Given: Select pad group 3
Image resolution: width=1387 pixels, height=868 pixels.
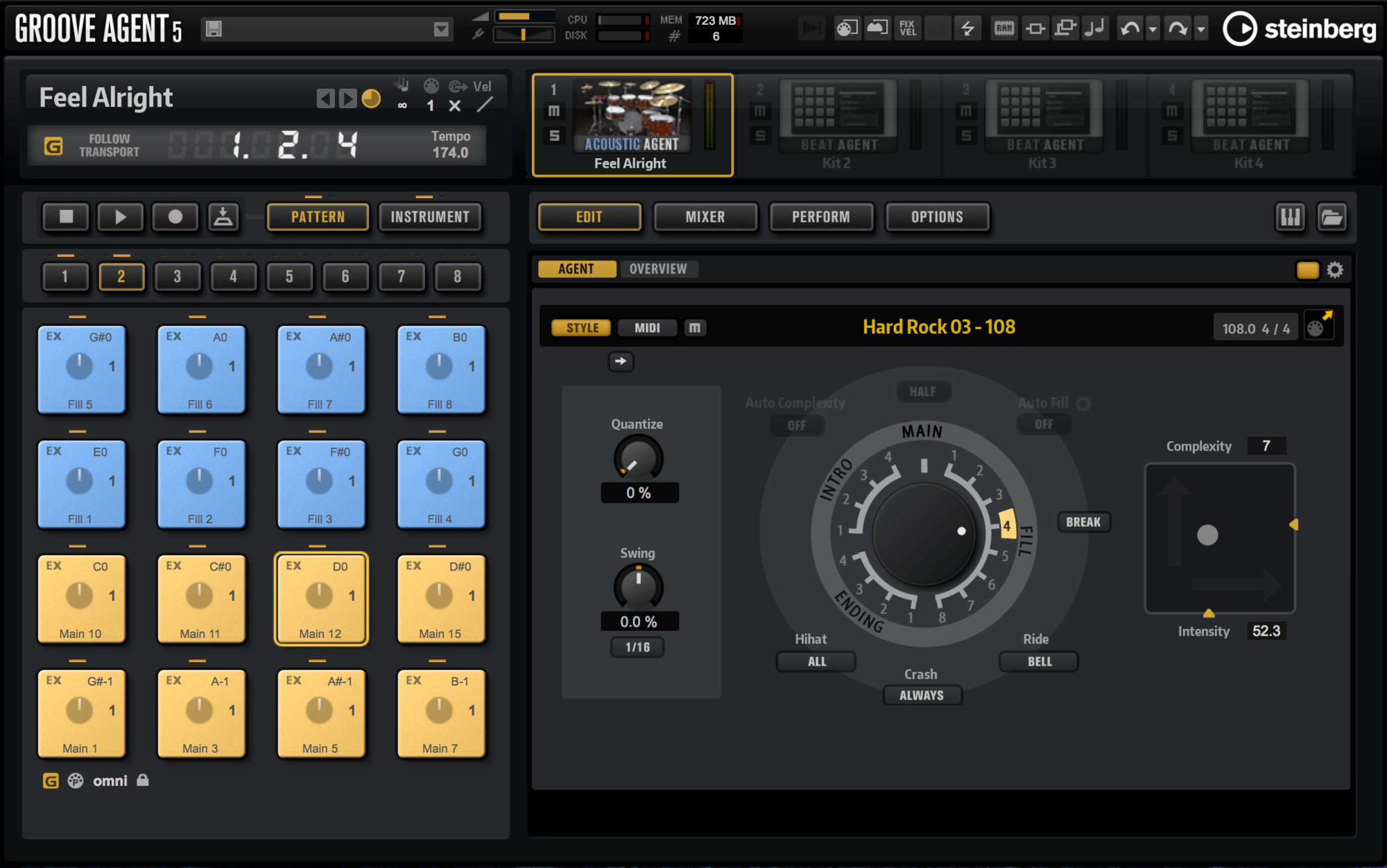Looking at the screenshot, I should 178,277.
